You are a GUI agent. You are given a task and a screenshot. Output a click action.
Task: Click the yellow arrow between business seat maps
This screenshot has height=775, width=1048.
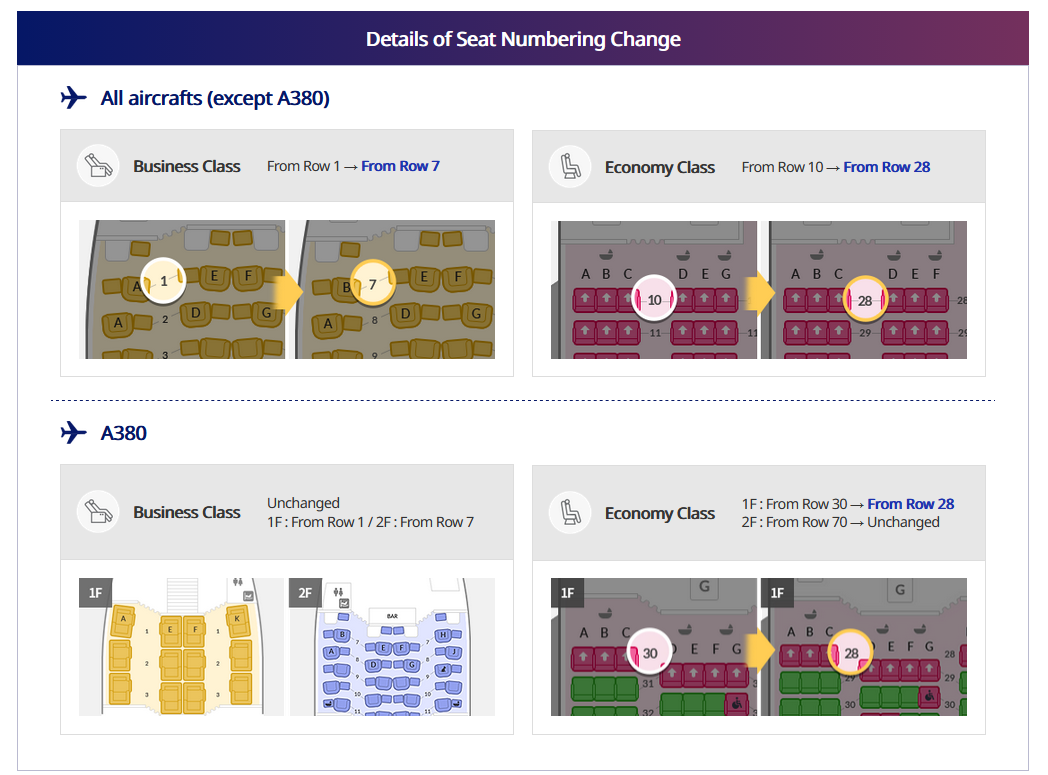[x=289, y=291]
